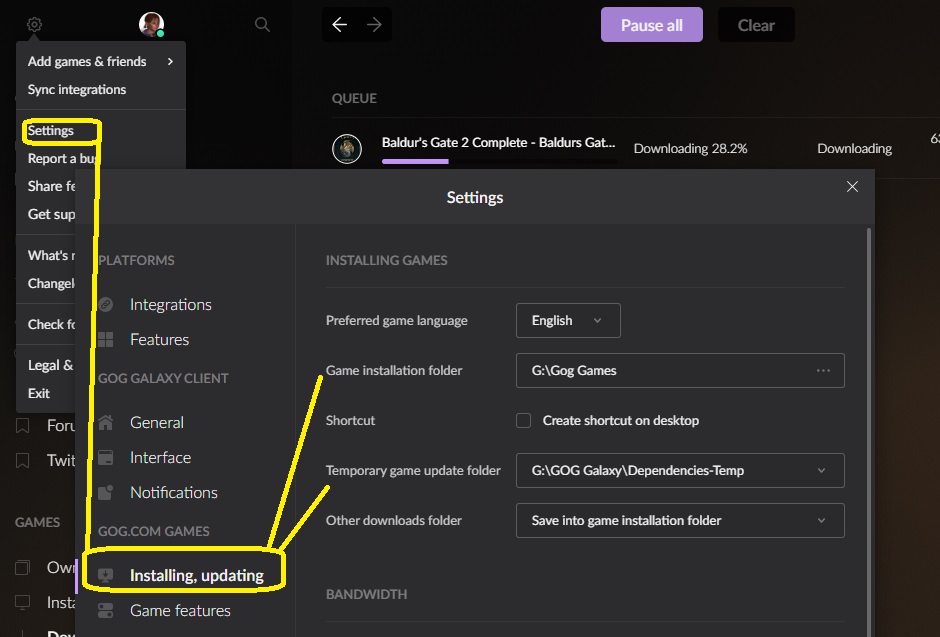Click the INSTALLING GAMES heading
The width and height of the screenshot is (940, 637).
387,260
